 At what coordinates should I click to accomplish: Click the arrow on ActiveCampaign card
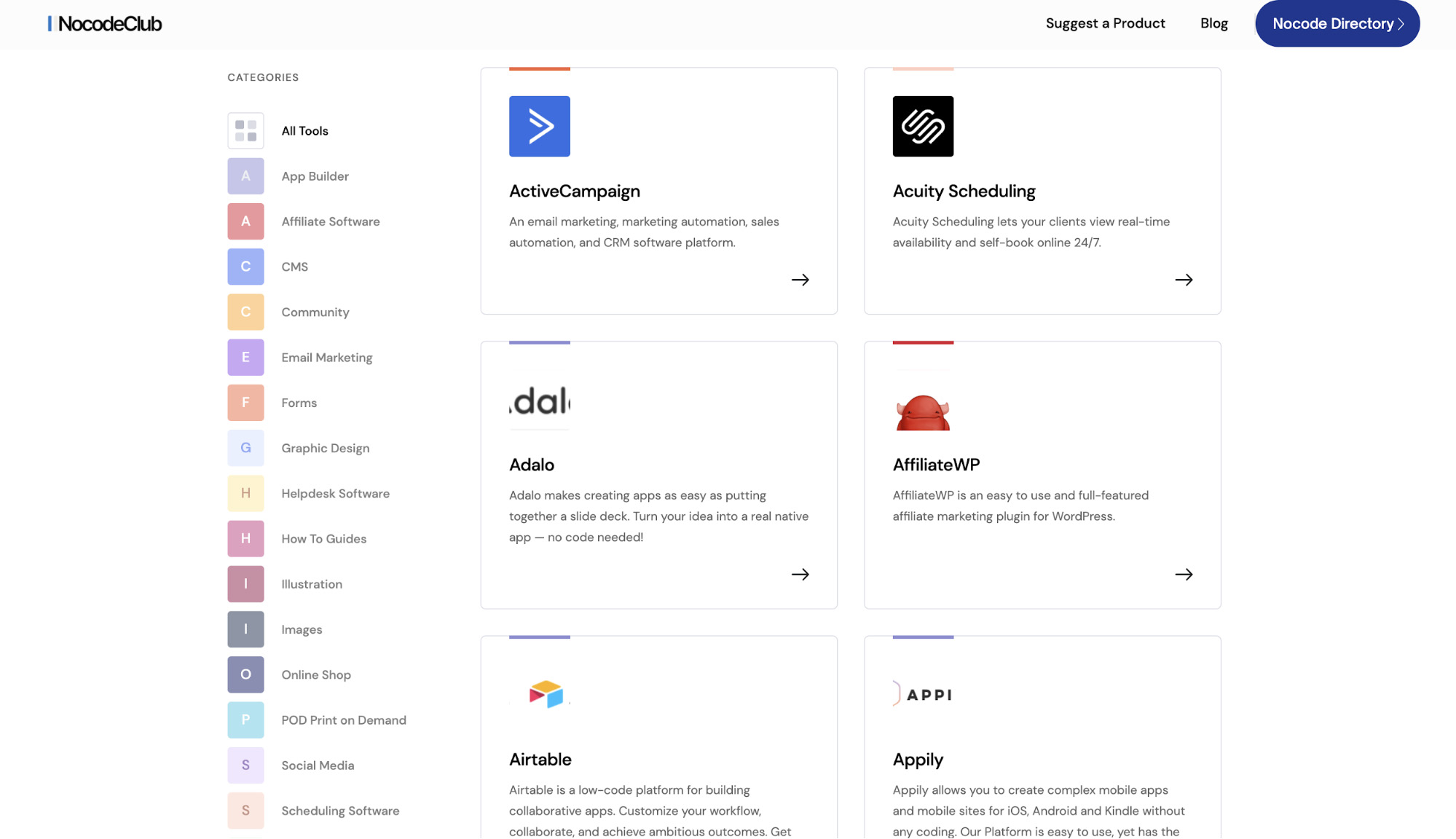coord(800,280)
